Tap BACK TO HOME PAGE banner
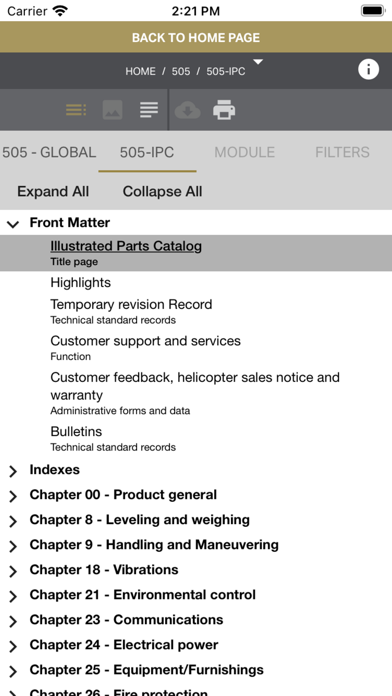The image size is (392, 696). tap(196, 37)
